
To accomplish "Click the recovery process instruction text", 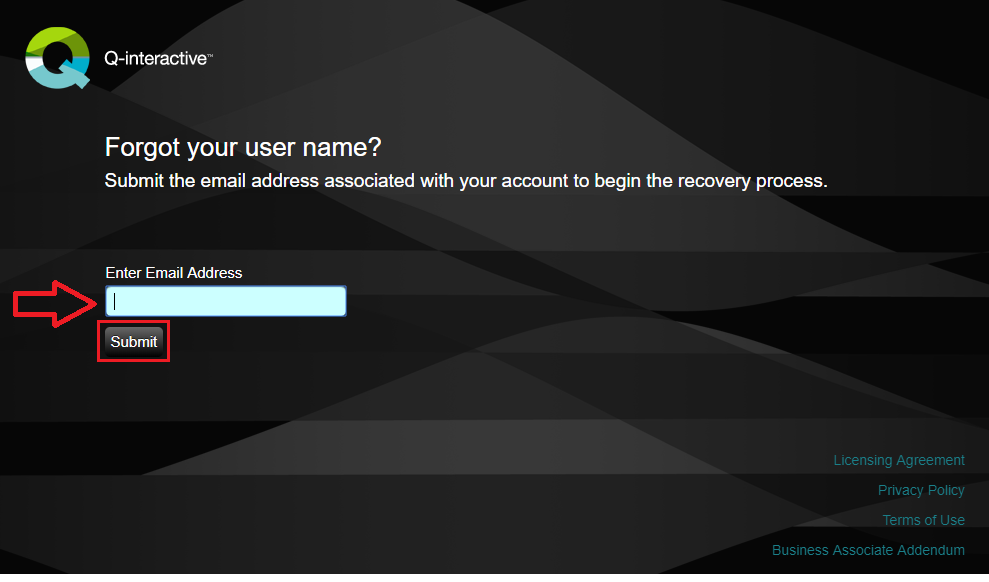I will pyautogui.click(x=466, y=182).
